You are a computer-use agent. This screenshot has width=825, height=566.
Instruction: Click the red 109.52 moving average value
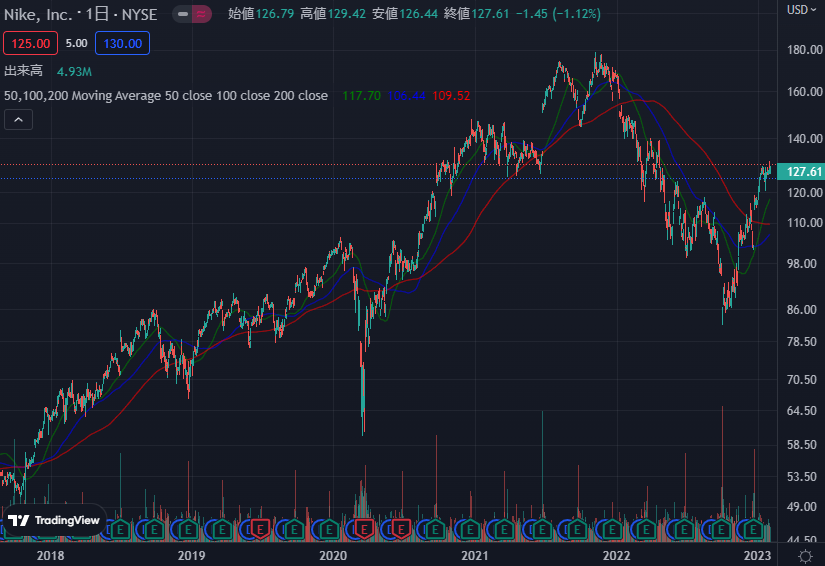(451, 96)
